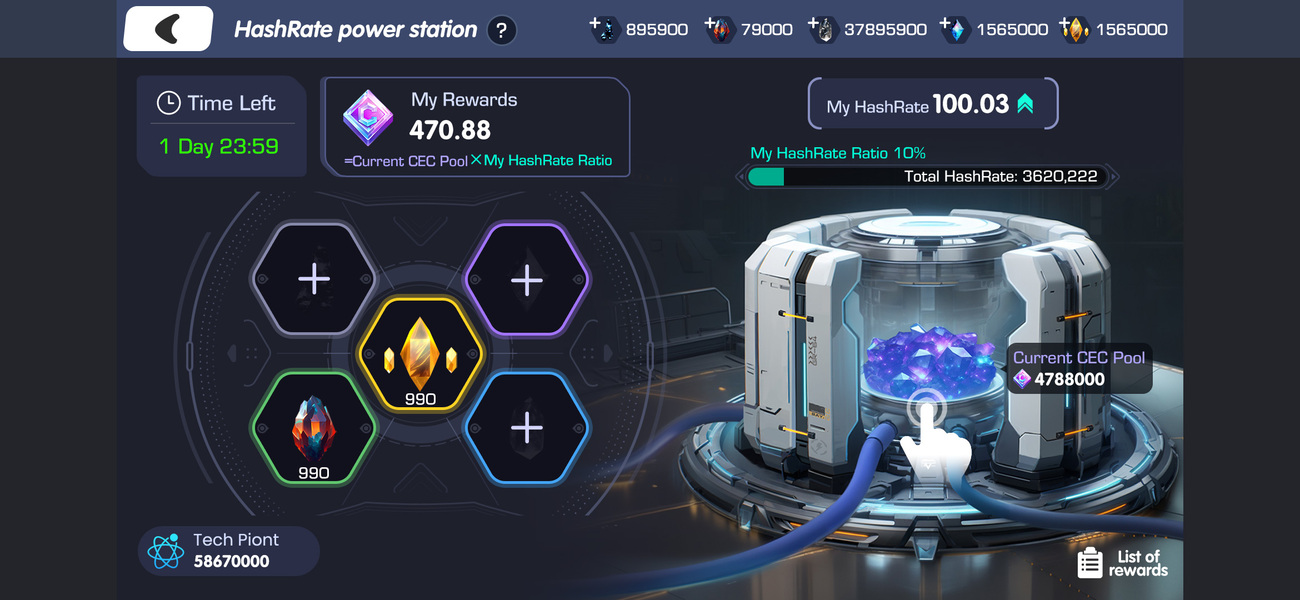
Task: Open the List of rewards
Action: (x=1123, y=562)
